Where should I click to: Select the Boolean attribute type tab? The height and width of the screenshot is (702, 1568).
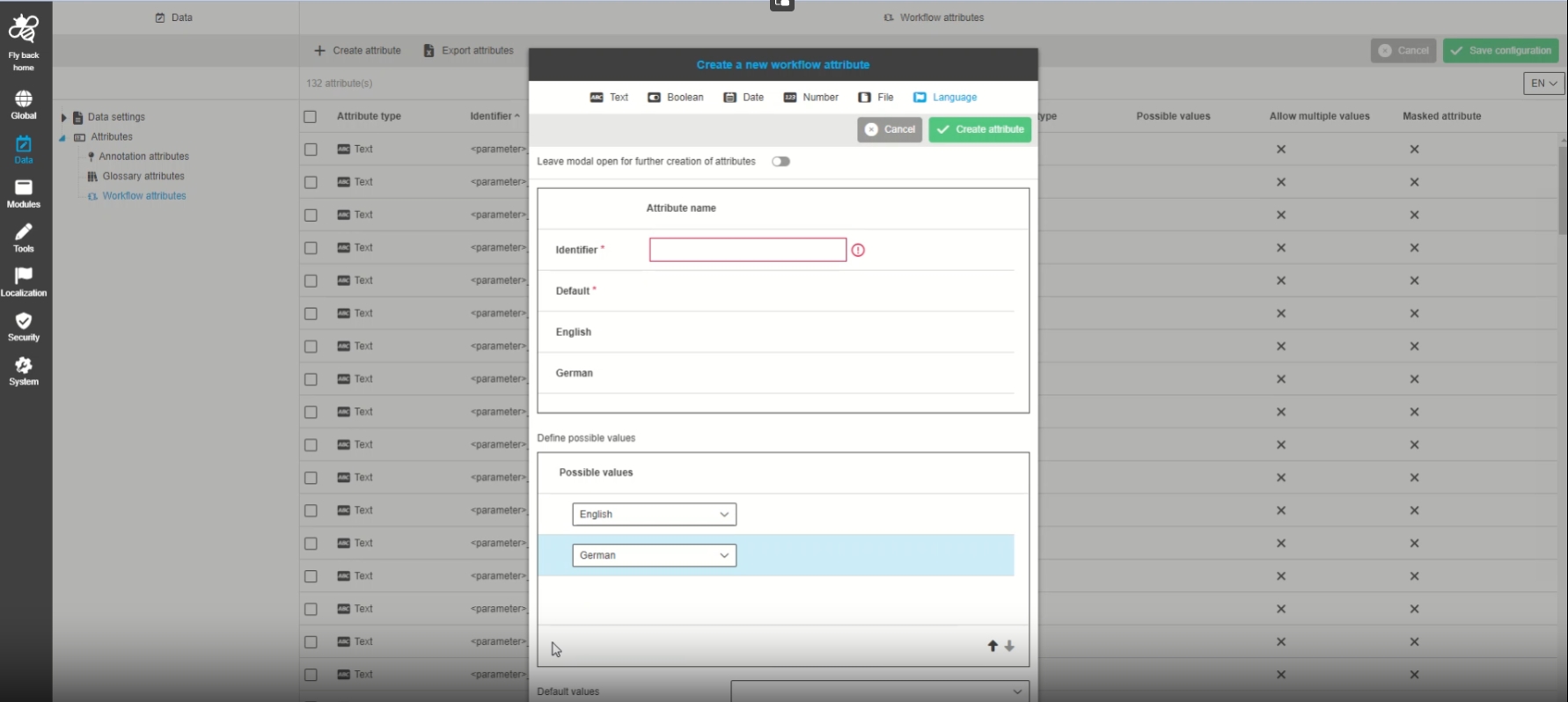click(x=676, y=98)
